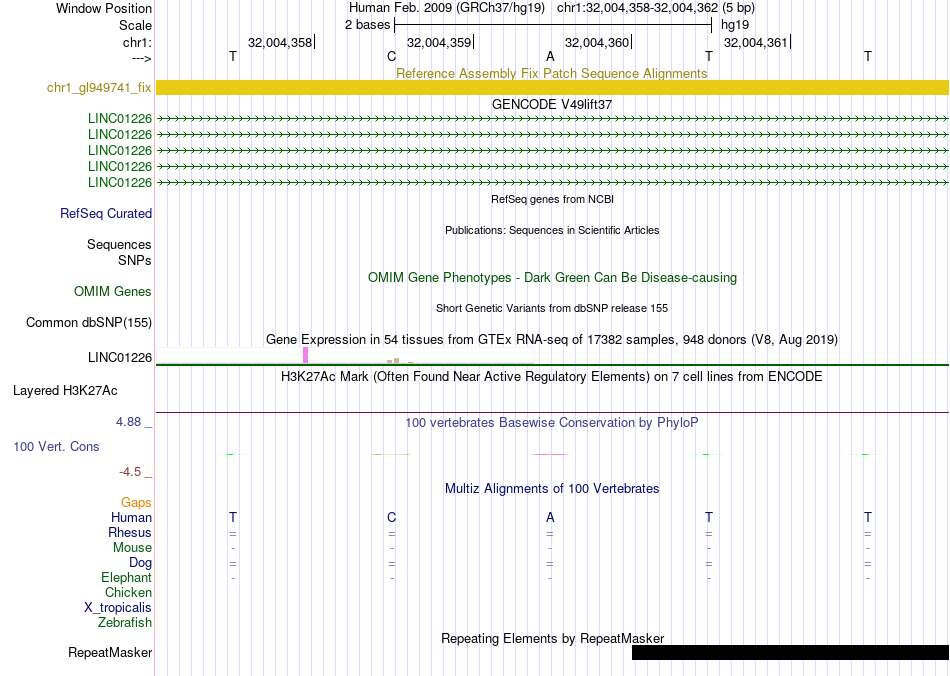
Task: Click the Sequences subtrack label
Action: pos(119,245)
